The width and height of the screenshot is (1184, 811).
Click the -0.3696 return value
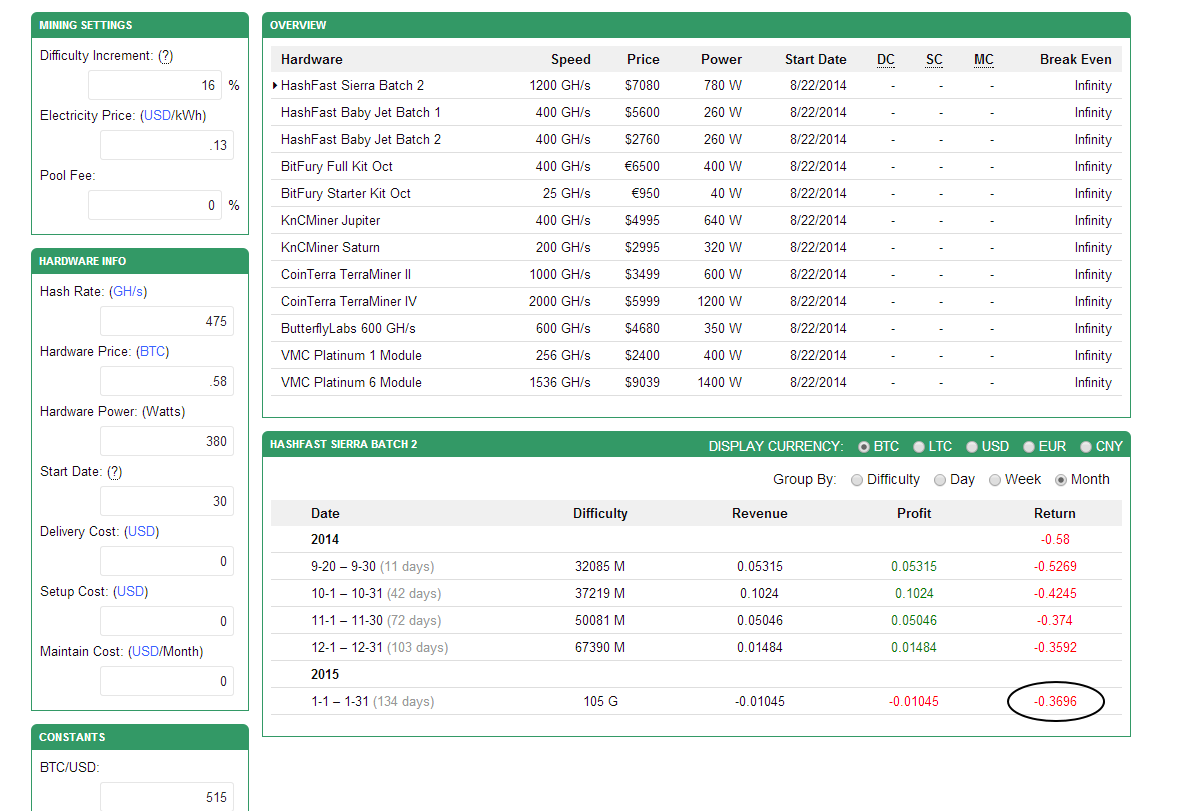(1056, 702)
